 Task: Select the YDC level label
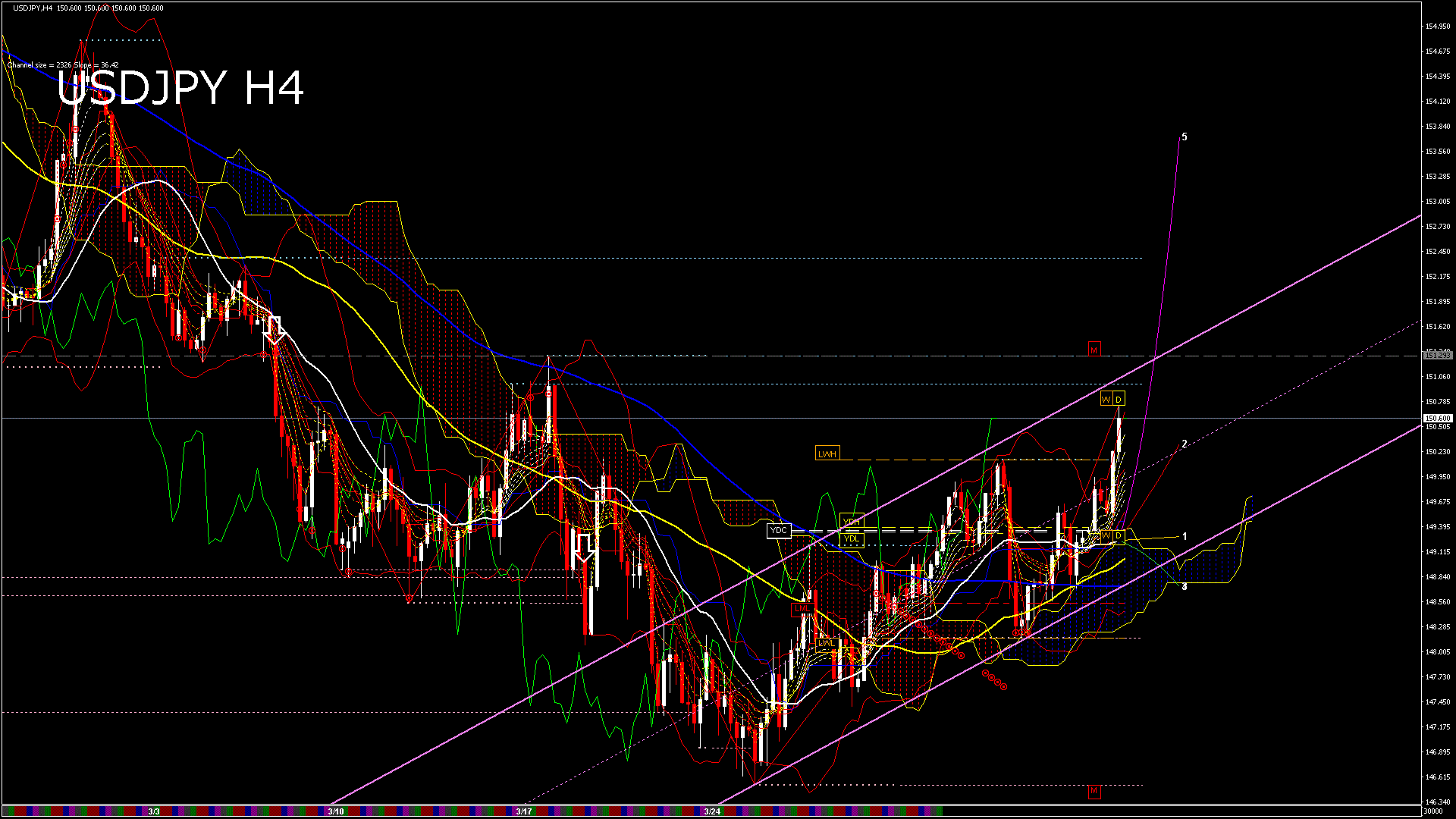779,530
